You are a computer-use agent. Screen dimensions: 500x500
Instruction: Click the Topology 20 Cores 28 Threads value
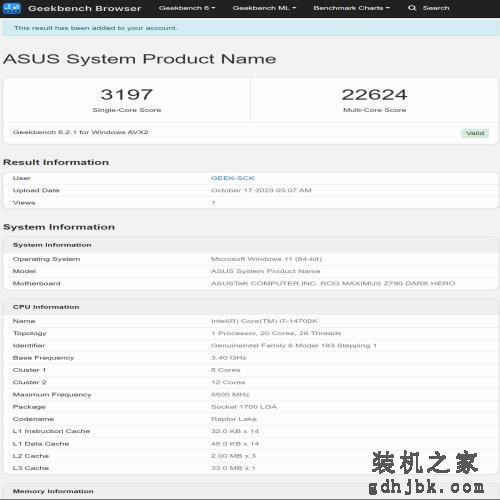click(276, 333)
